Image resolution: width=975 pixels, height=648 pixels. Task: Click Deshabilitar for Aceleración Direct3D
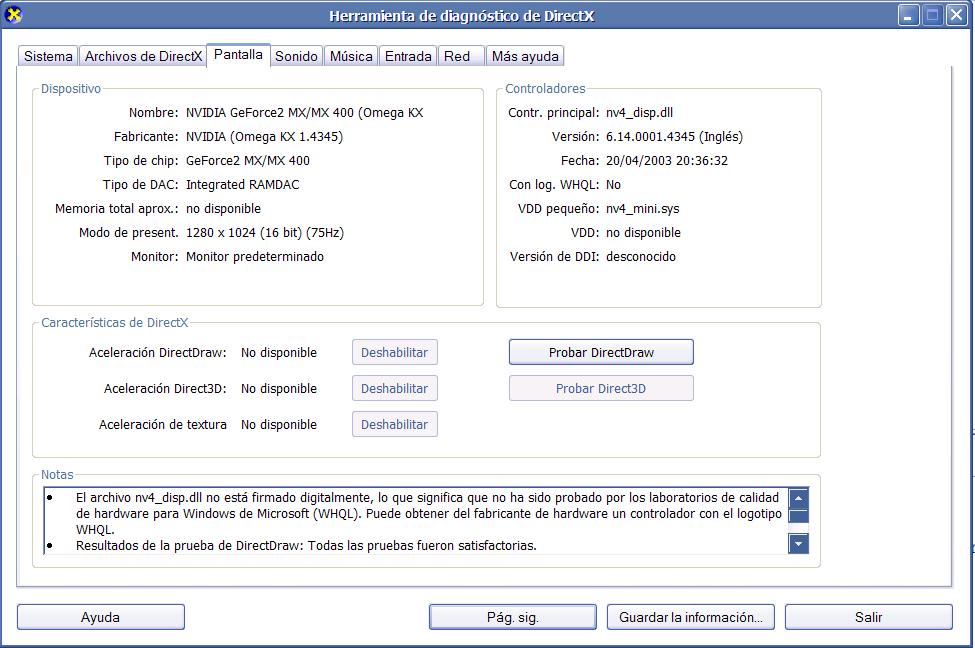pos(395,389)
